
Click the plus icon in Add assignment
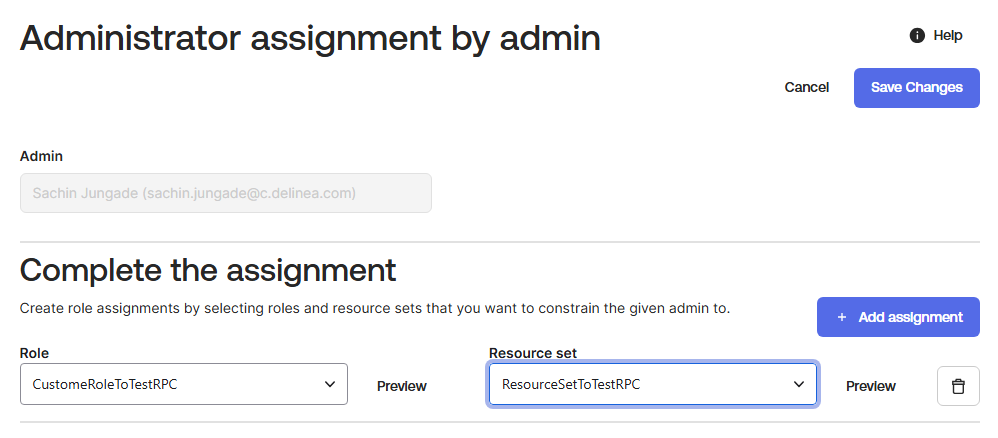pos(841,317)
